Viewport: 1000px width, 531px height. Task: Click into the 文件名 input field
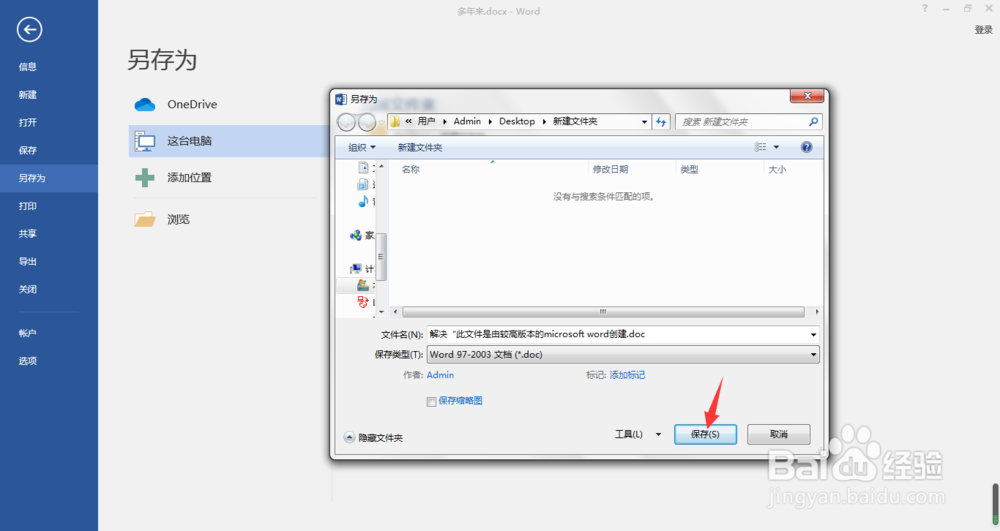617,335
